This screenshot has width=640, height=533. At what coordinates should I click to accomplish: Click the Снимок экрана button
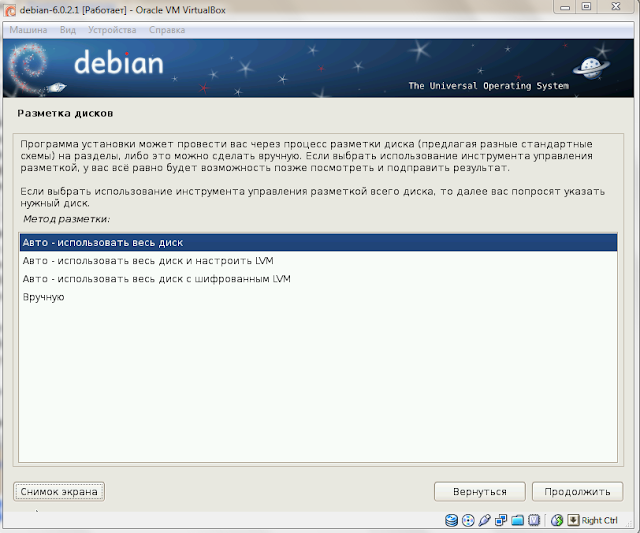point(59,491)
